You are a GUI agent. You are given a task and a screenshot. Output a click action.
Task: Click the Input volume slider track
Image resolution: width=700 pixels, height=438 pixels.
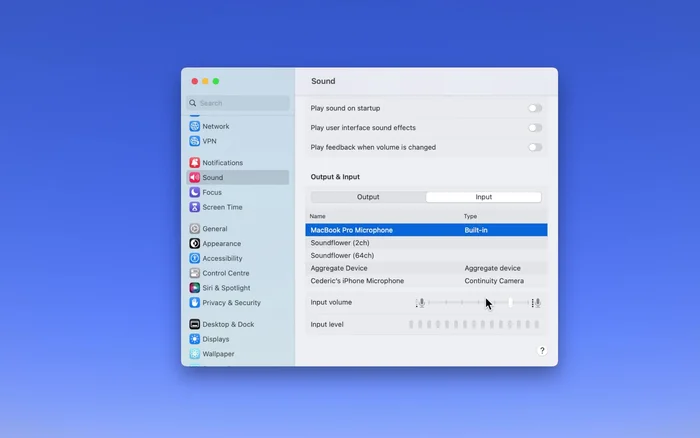click(x=470, y=302)
